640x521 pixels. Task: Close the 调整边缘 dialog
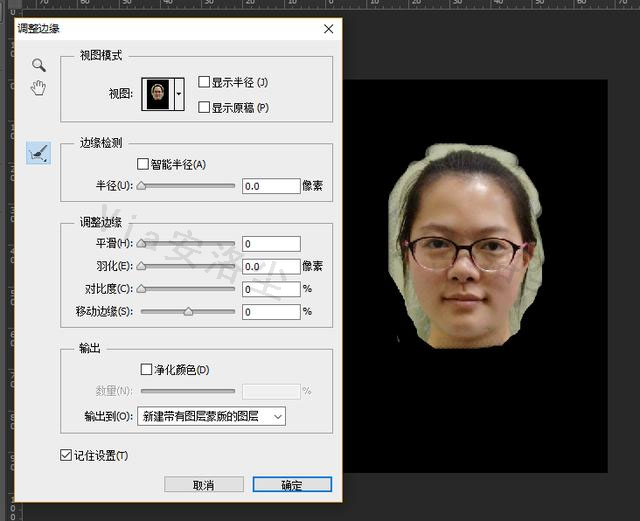(x=329, y=29)
